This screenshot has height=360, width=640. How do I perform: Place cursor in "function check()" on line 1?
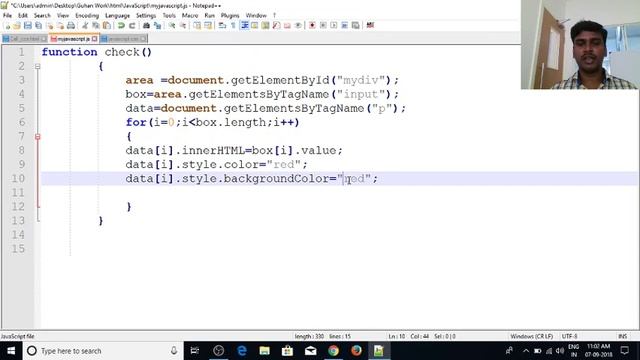pos(97,52)
